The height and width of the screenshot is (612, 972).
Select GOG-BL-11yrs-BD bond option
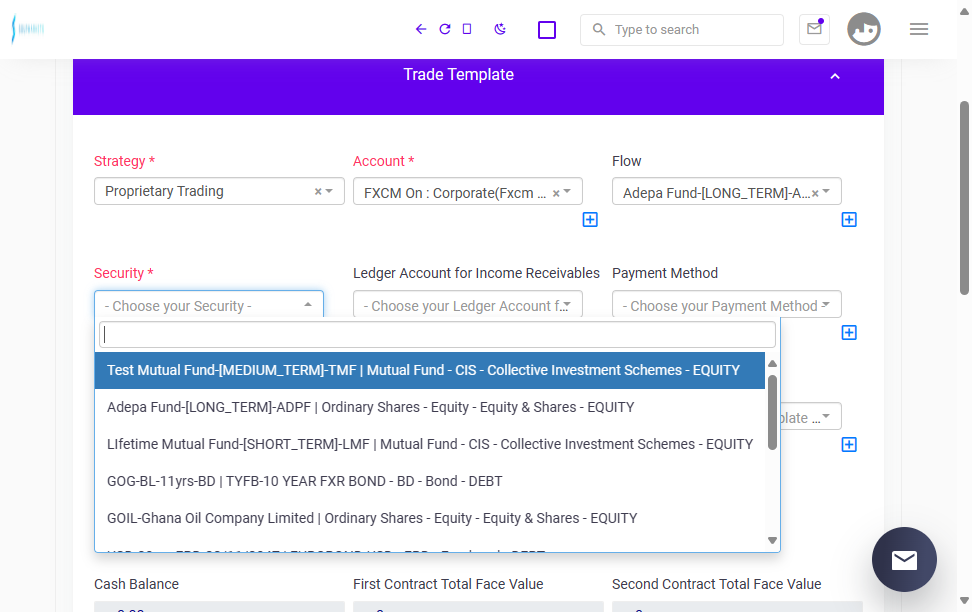pyautogui.click(x=430, y=481)
